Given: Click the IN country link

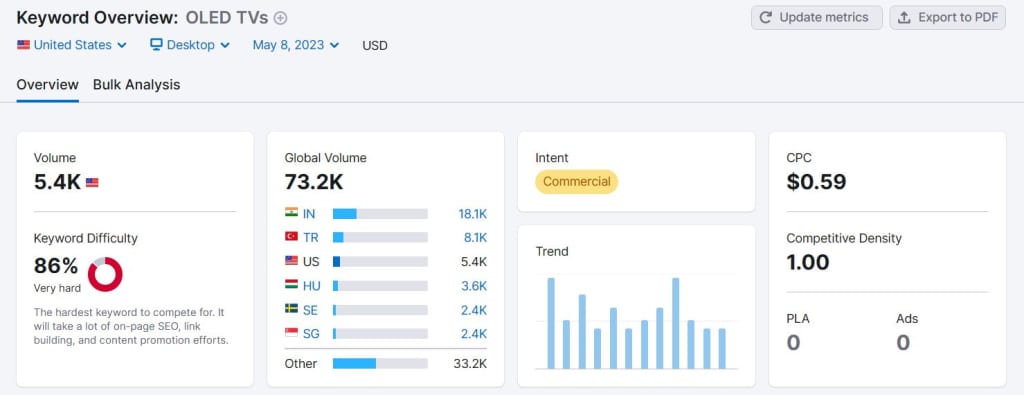Looking at the screenshot, I should pyautogui.click(x=309, y=213).
